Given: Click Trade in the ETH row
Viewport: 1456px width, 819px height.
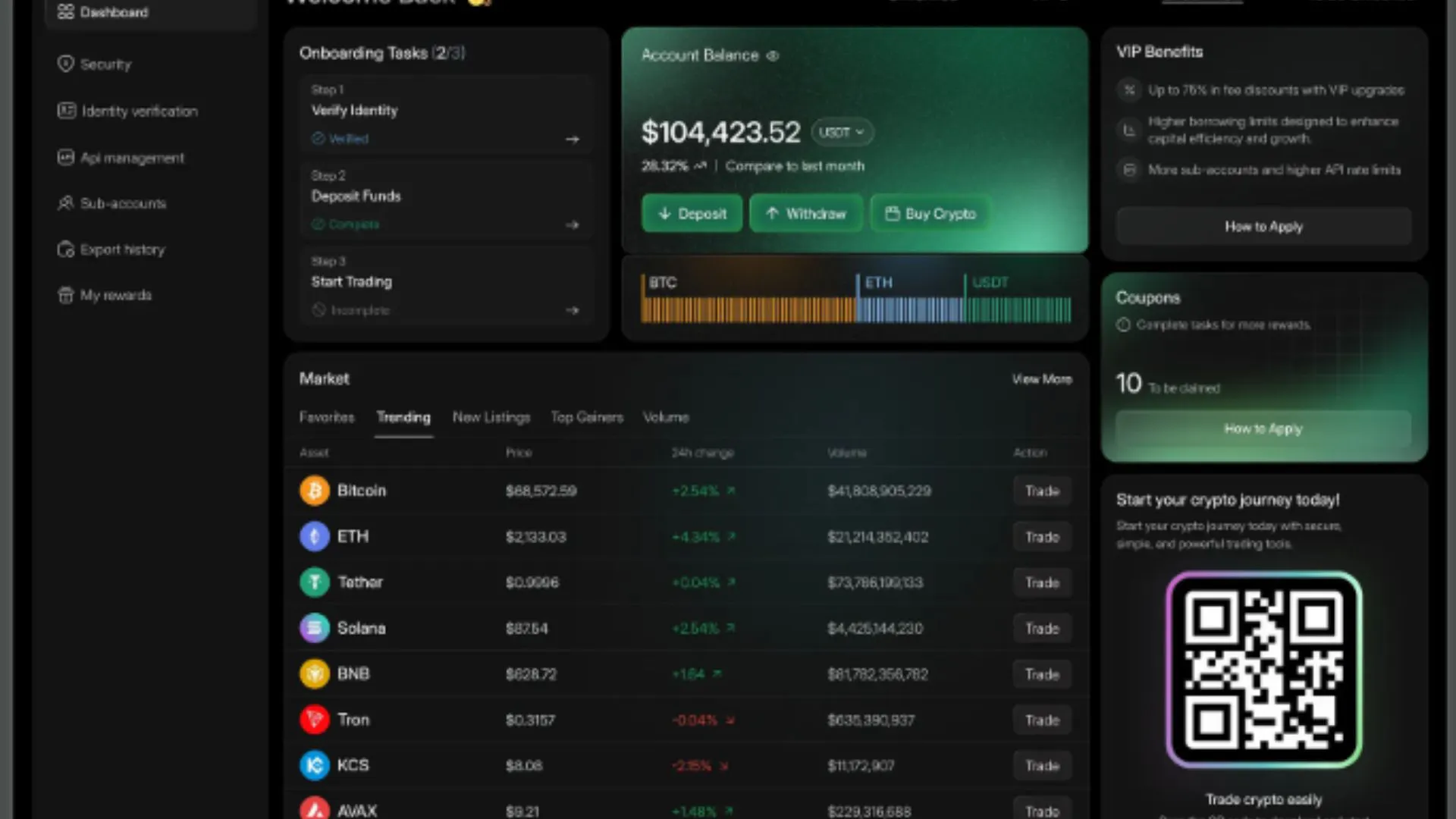Looking at the screenshot, I should pos(1042,537).
